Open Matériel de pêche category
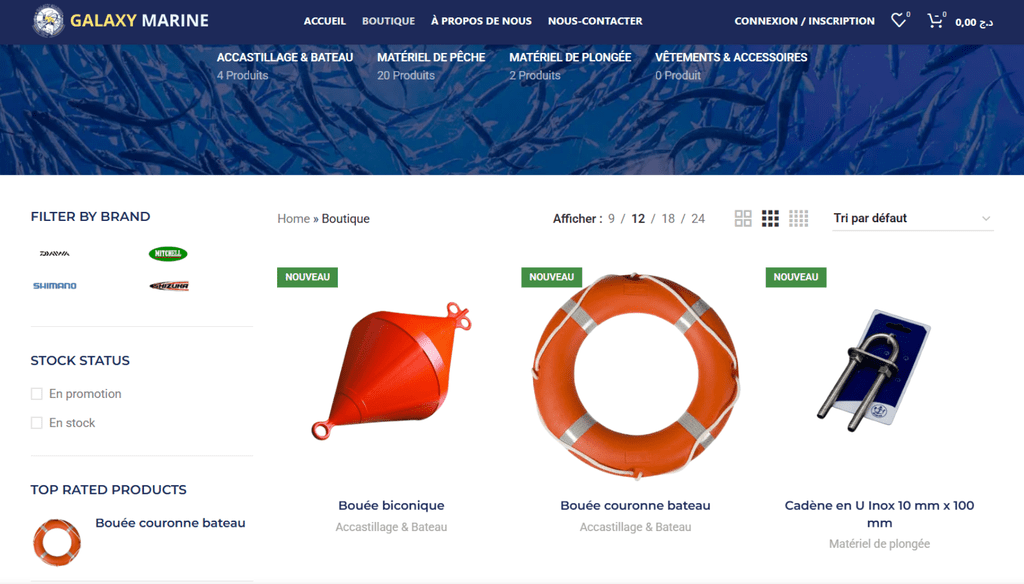Image resolution: width=1024 pixels, height=584 pixels. [x=431, y=57]
